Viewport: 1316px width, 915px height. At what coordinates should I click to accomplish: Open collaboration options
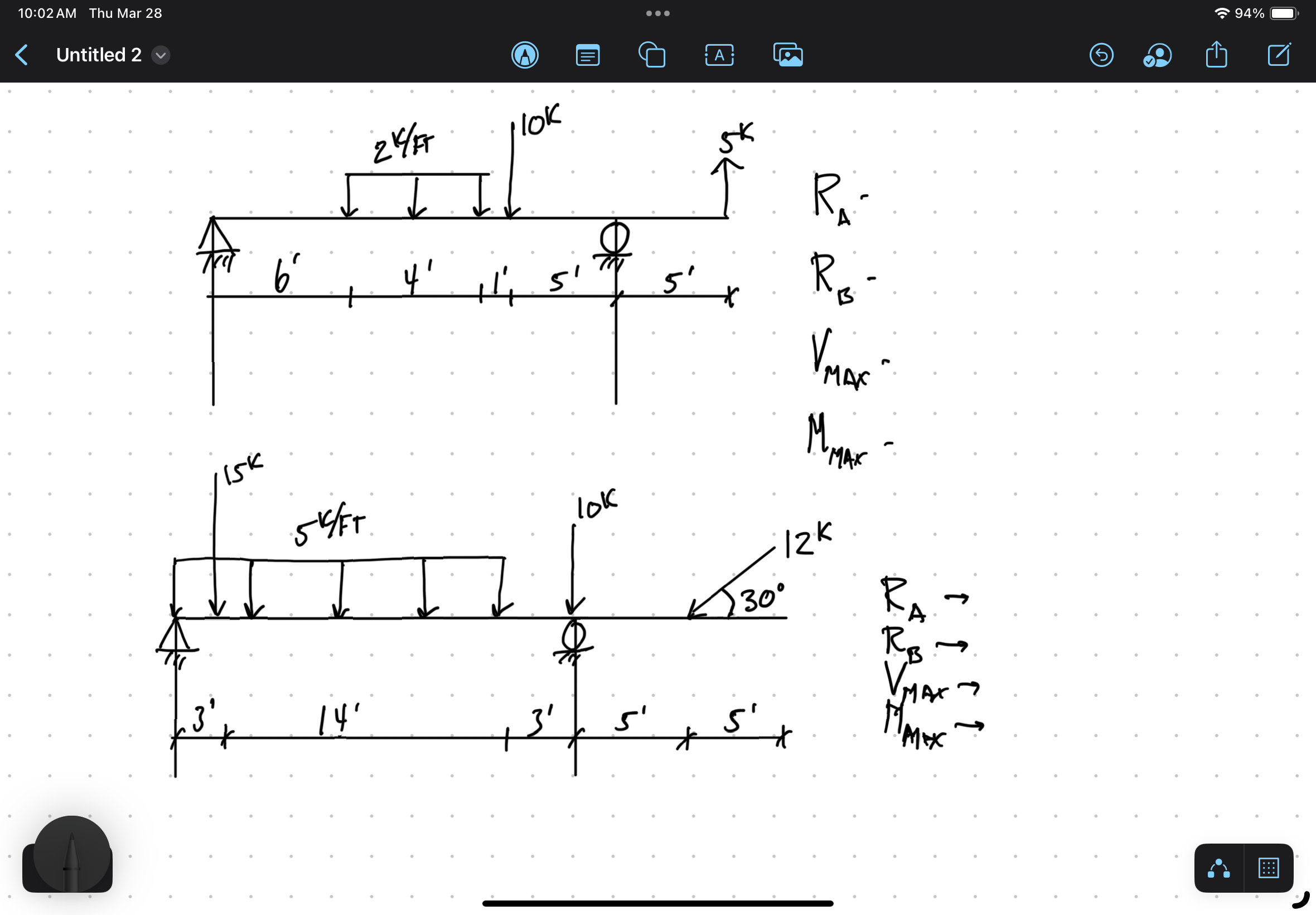pyautogui.click(x=1157, y=55)
